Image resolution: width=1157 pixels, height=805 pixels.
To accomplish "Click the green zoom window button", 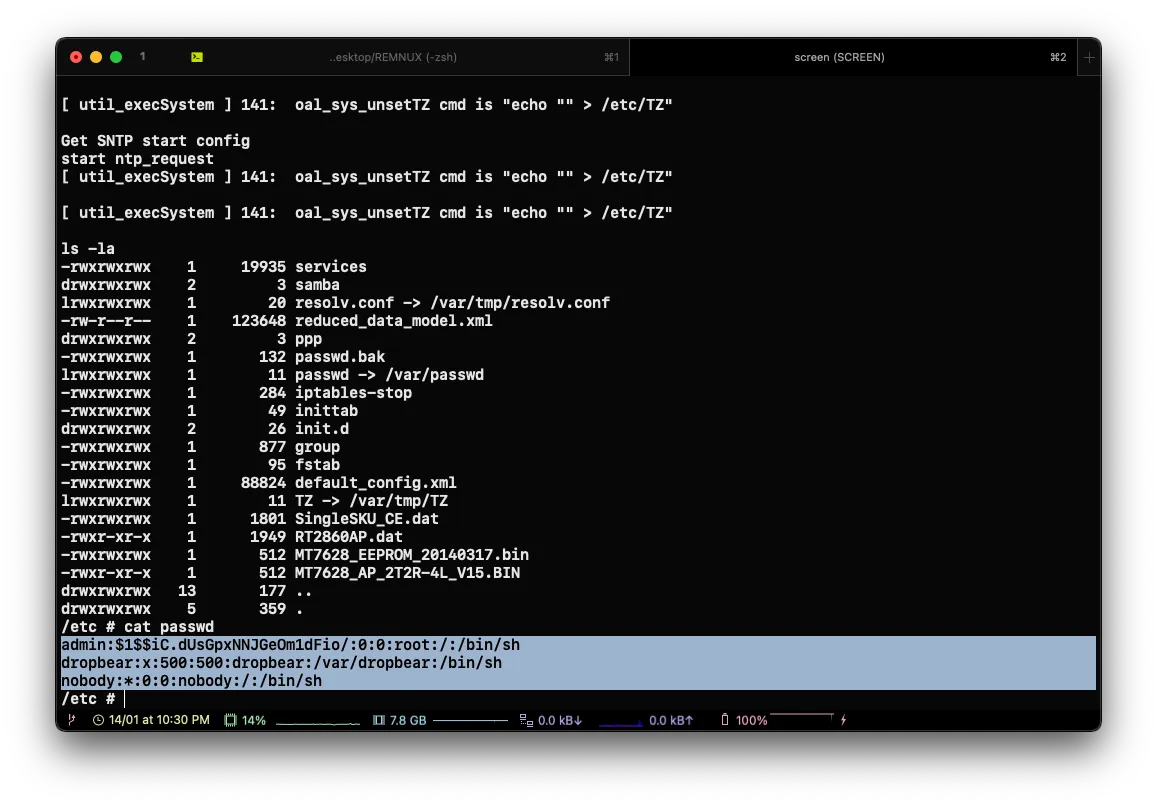I will coord(116,57).
